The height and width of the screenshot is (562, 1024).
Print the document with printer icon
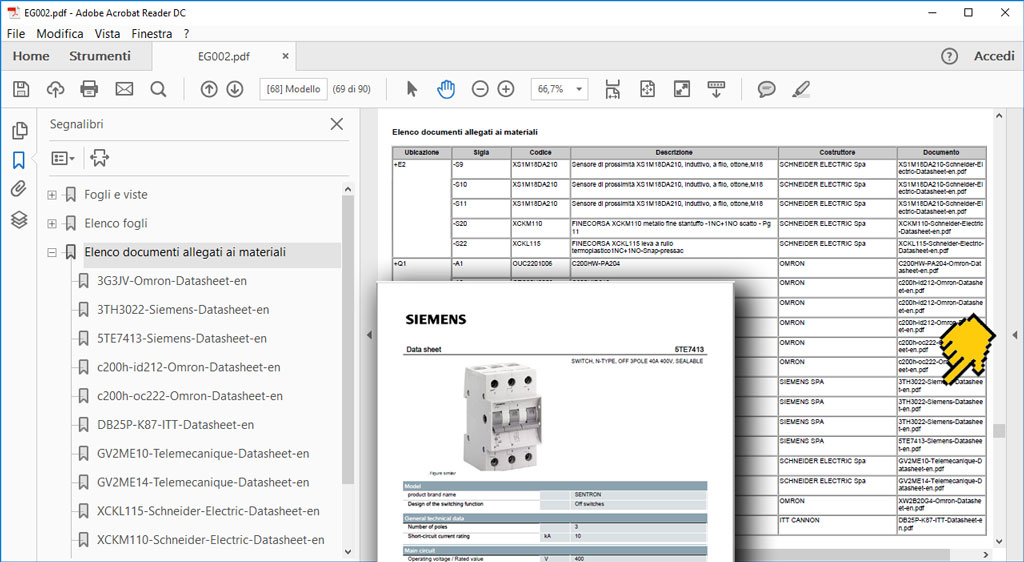tap(89, 89)
